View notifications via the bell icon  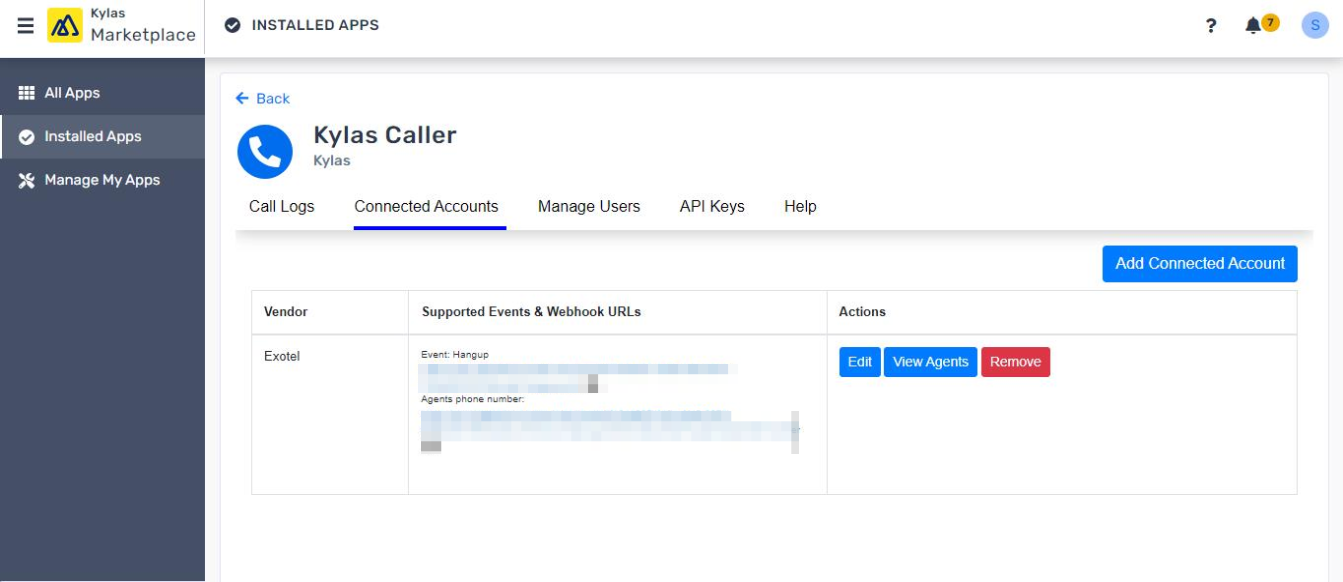point(1253,26)
